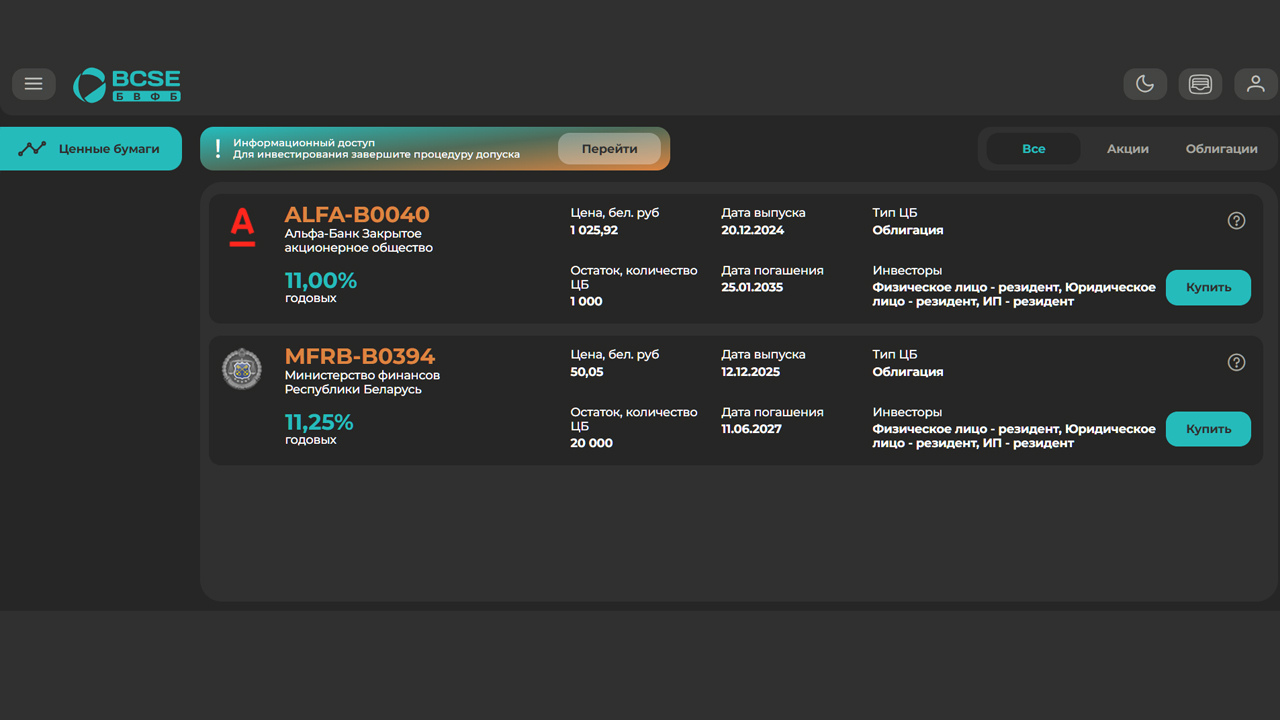Buy the ALFA-B0040 bond
This screenshot has height=720, width=1280.
[1208, 287]
